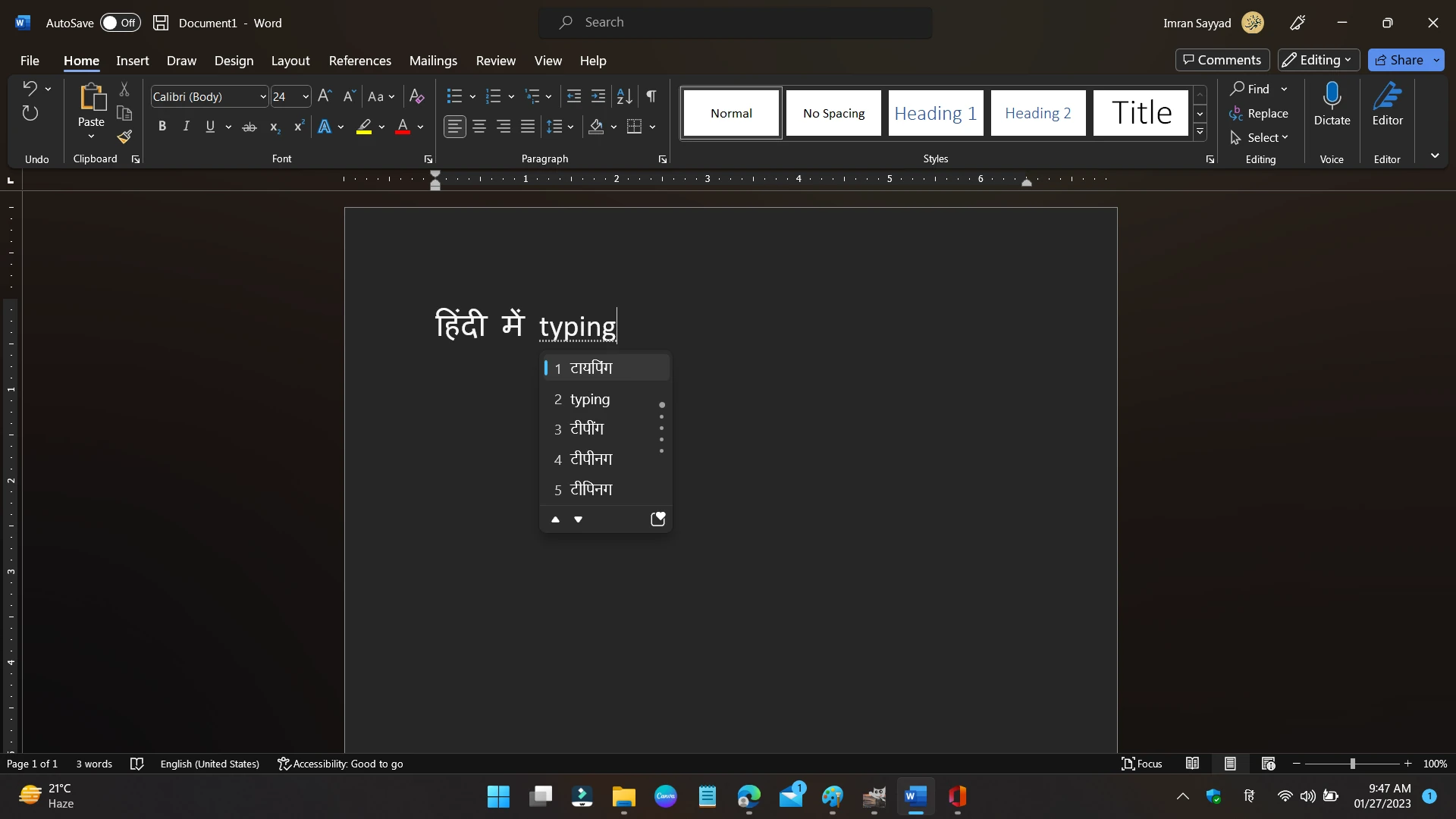
Task: Open the Layout tab
Action: pos(290,61)
